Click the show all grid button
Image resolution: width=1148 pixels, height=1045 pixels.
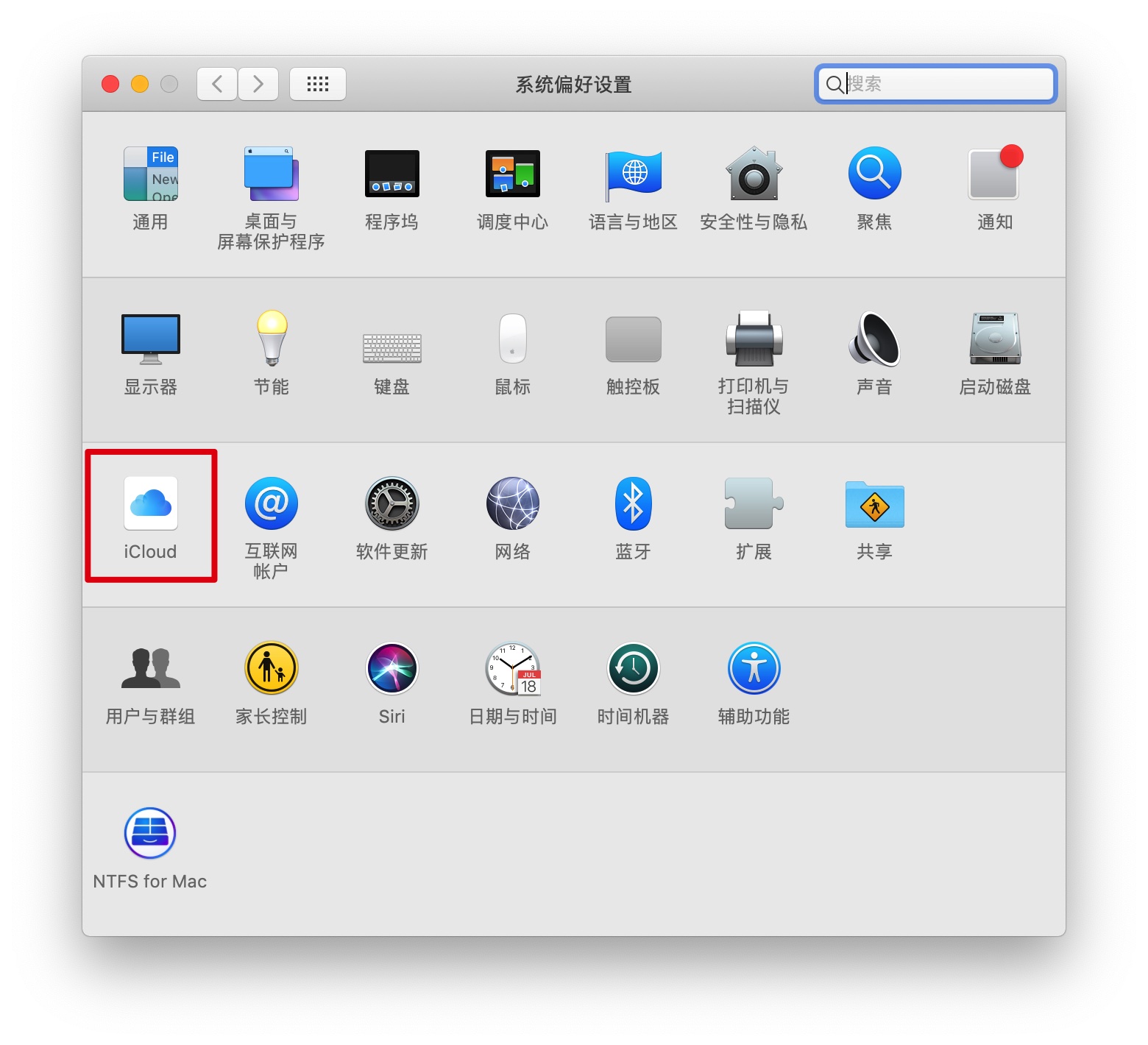[x=318, y=84]
